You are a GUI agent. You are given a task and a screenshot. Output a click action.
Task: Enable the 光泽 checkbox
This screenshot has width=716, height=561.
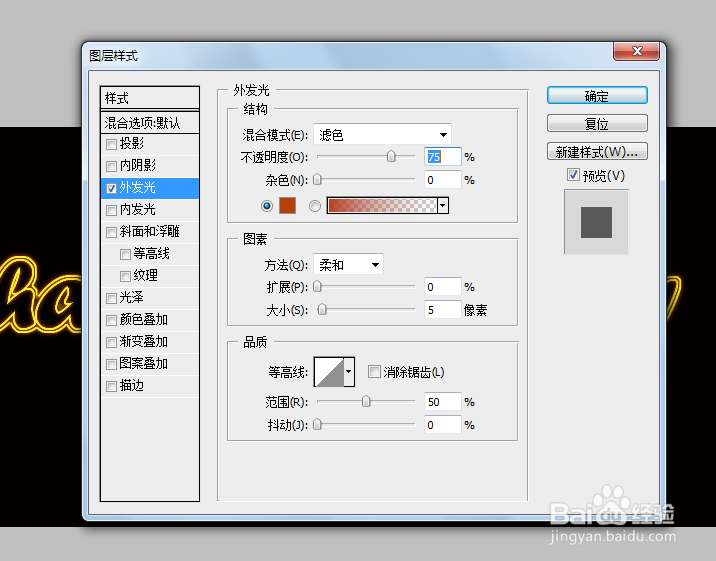tap(111, 298)
